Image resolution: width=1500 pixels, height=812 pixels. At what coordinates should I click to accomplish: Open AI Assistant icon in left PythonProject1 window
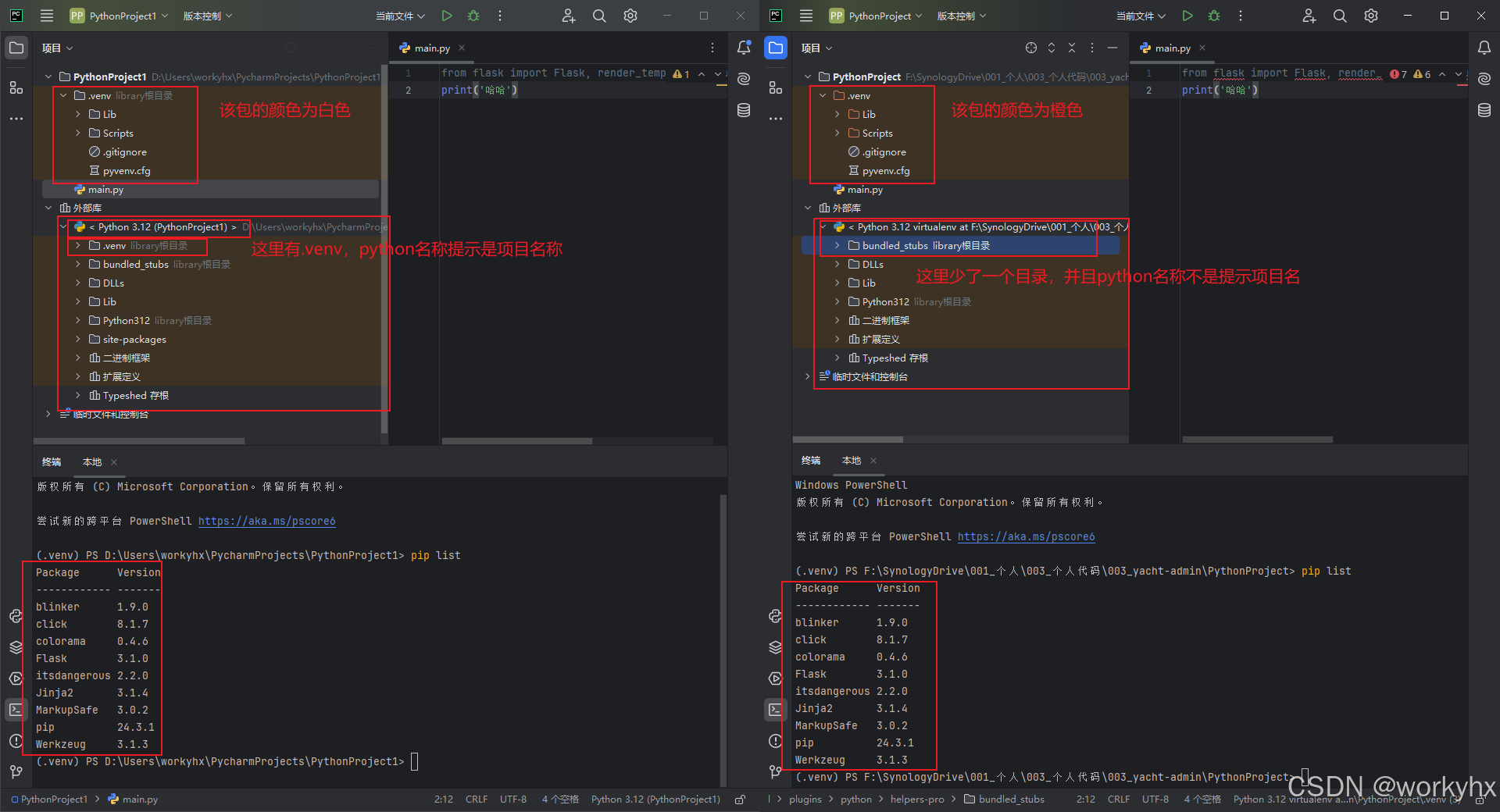(x=744, y=79)
